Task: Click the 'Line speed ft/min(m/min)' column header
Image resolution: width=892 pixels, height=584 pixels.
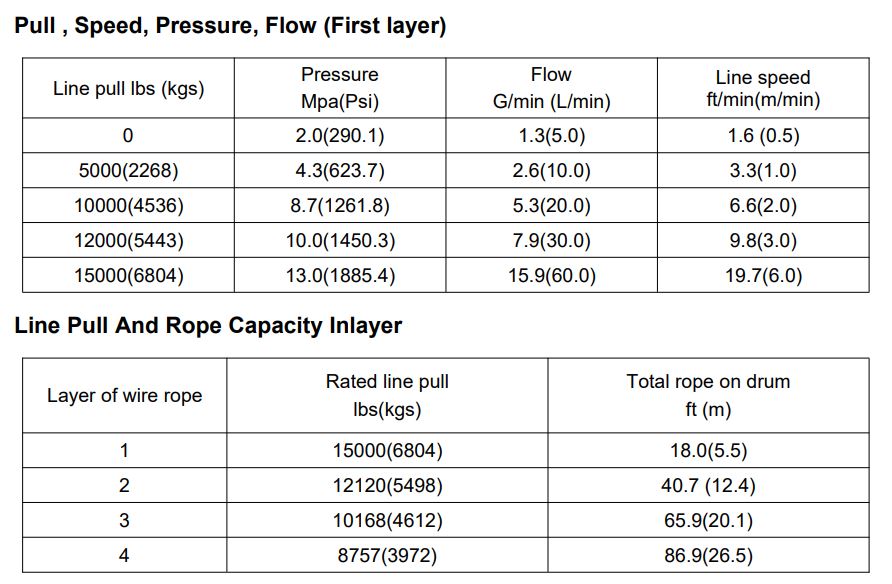Action: [763, 88]
